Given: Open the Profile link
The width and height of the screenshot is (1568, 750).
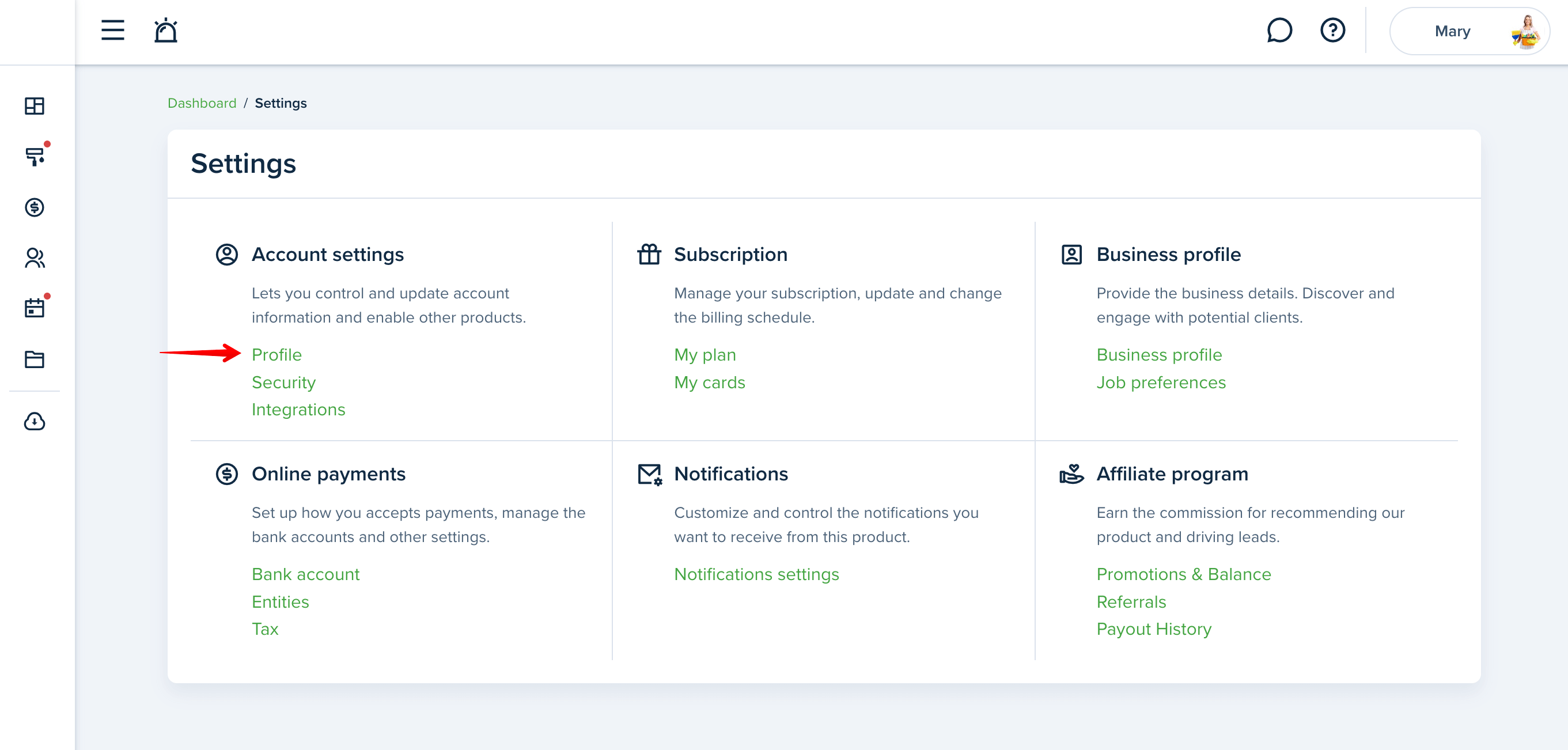Looking at the screenshot, I should (x=277, y=355).
